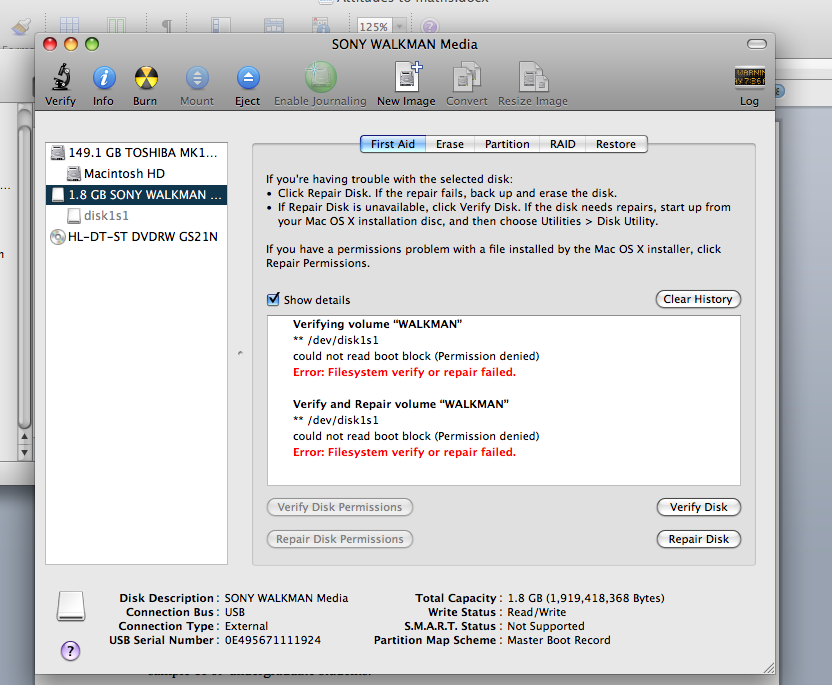Viewport: 832px width, 685px height.
Task: Open the Info toolbar icon
Action: click(x=104, y=77)
